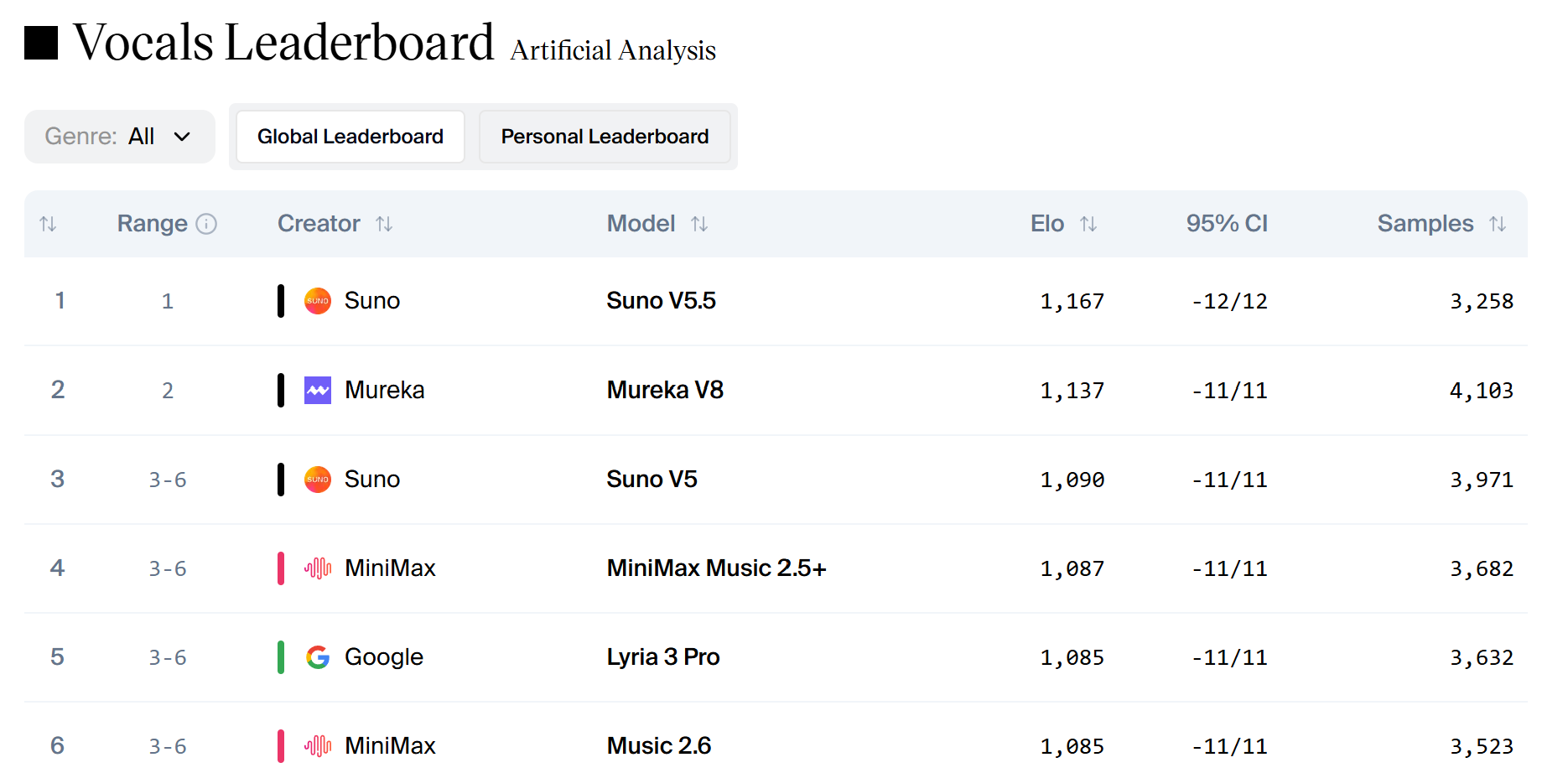Open the Suno V5.5 model link
The height and width of the screenshot is (773, 1568).
pos(661,301)
